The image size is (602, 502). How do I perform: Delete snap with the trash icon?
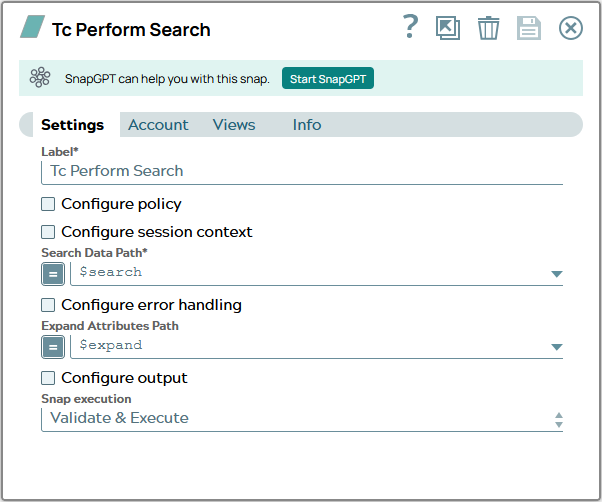488,28
